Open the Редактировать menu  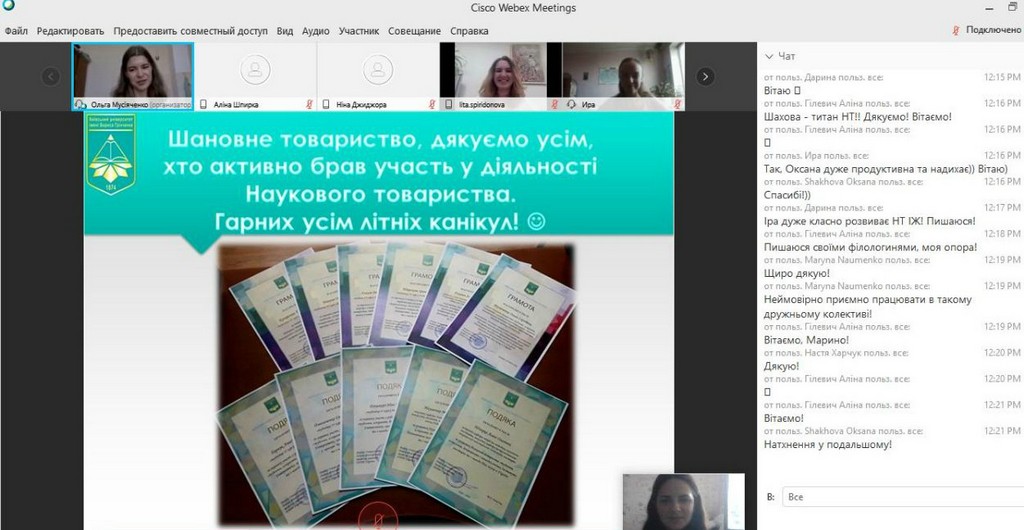[71, 31]
